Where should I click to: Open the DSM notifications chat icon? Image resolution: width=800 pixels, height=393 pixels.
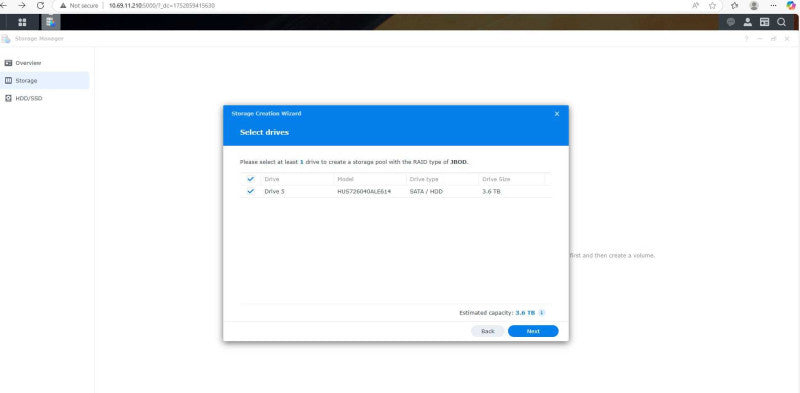point(731,22)
